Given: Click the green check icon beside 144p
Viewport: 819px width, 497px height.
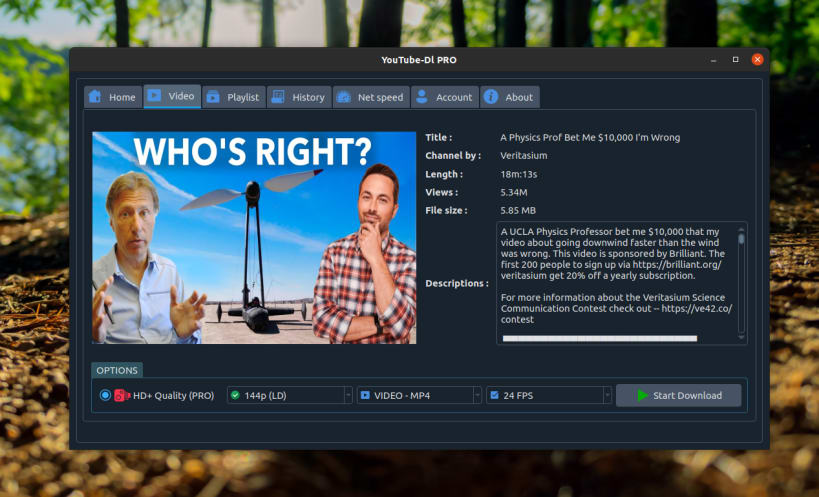Looking at the screenshot, I should click(x=235, y=395).
